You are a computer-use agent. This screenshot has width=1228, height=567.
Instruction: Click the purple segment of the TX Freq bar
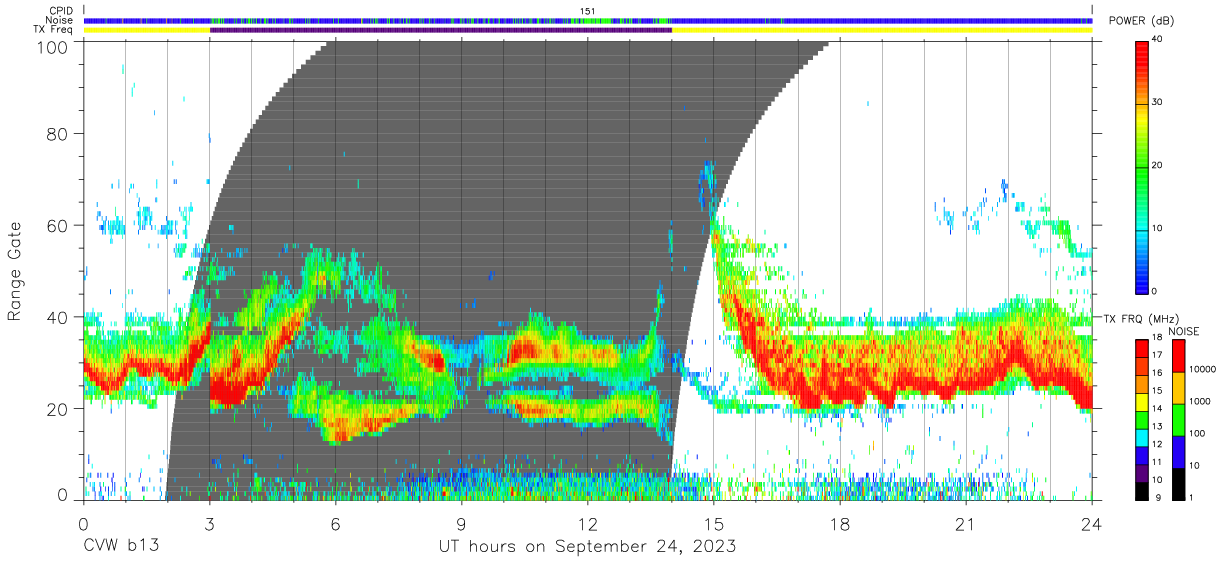[441, 30]
